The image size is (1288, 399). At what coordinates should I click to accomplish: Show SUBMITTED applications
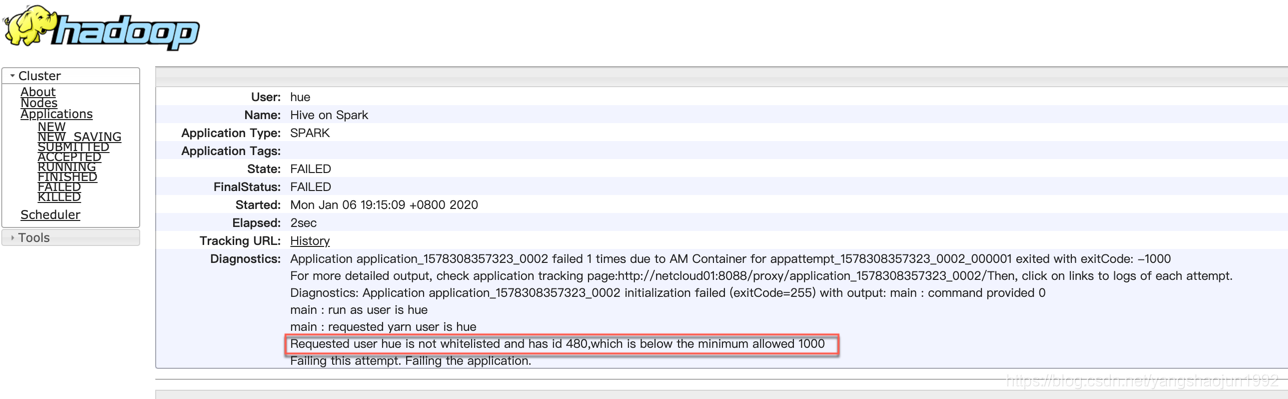(x=73, y=147)
